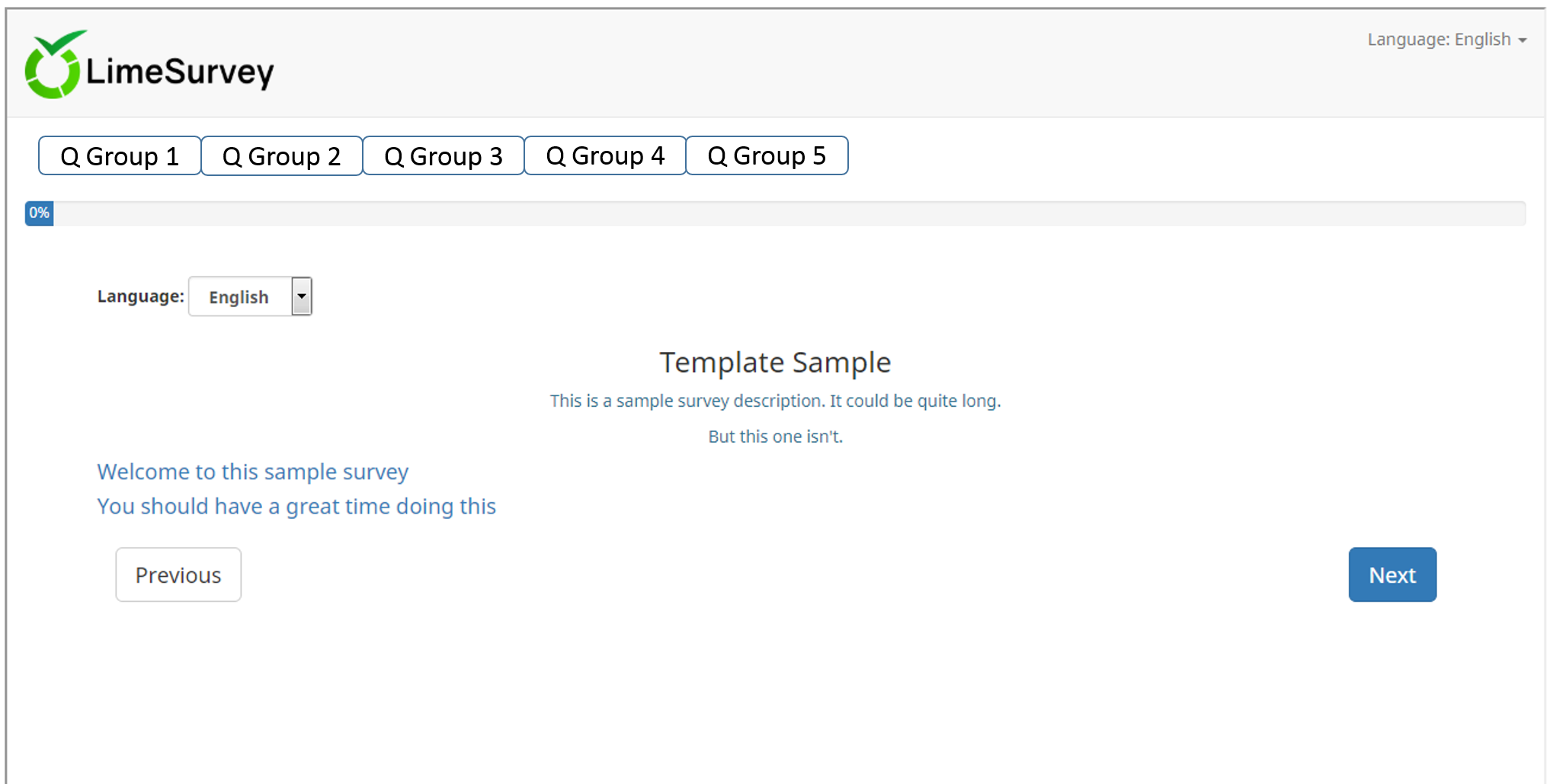Click the survey progress bar track

click(785, 213)
